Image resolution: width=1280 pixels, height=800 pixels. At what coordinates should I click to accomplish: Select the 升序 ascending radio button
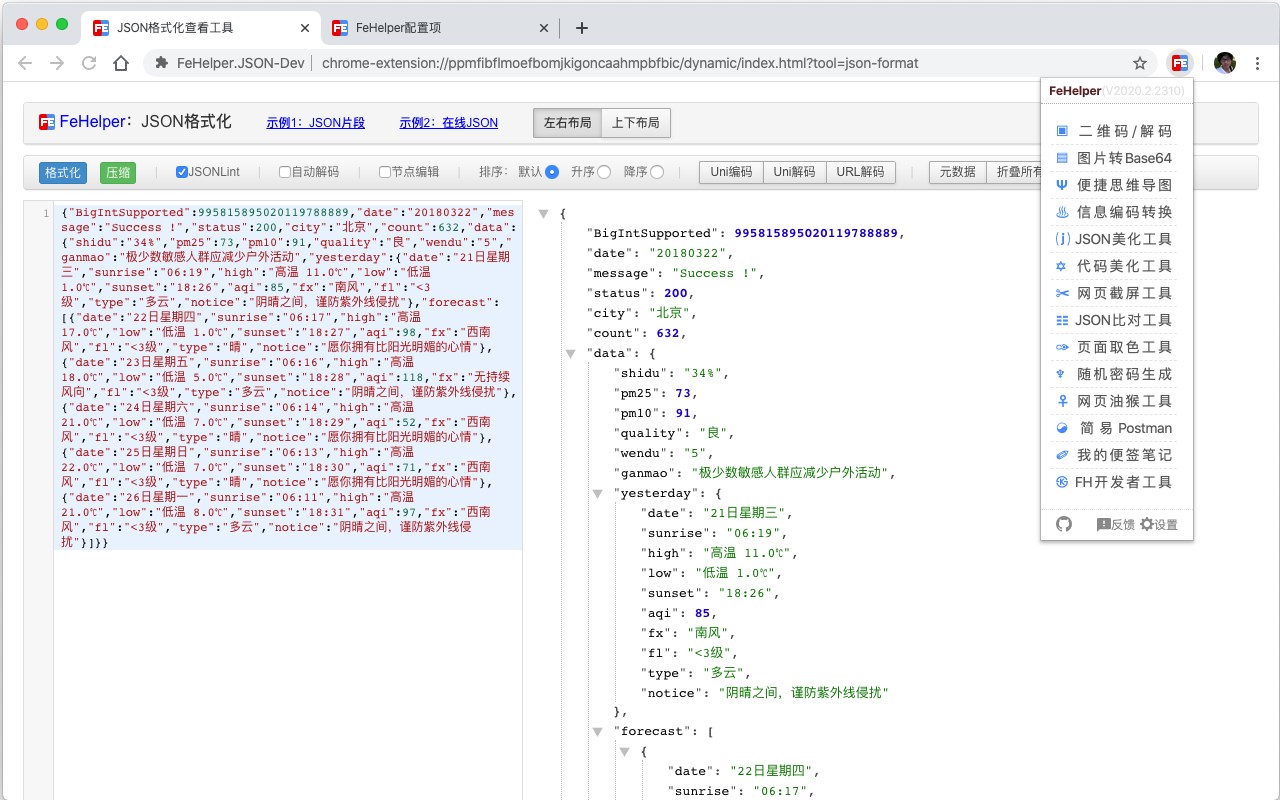click(x=604, y=172)
